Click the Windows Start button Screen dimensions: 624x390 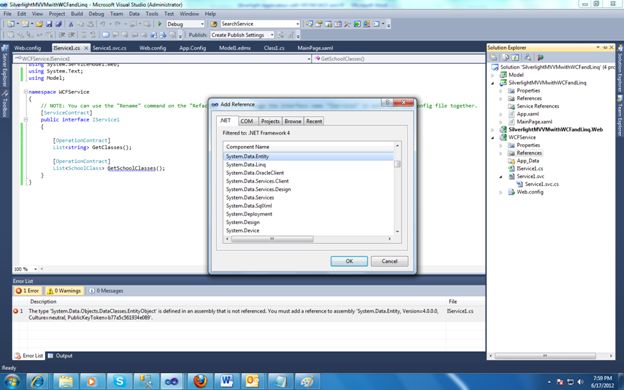pyautogui.click(x=12, y=381)
